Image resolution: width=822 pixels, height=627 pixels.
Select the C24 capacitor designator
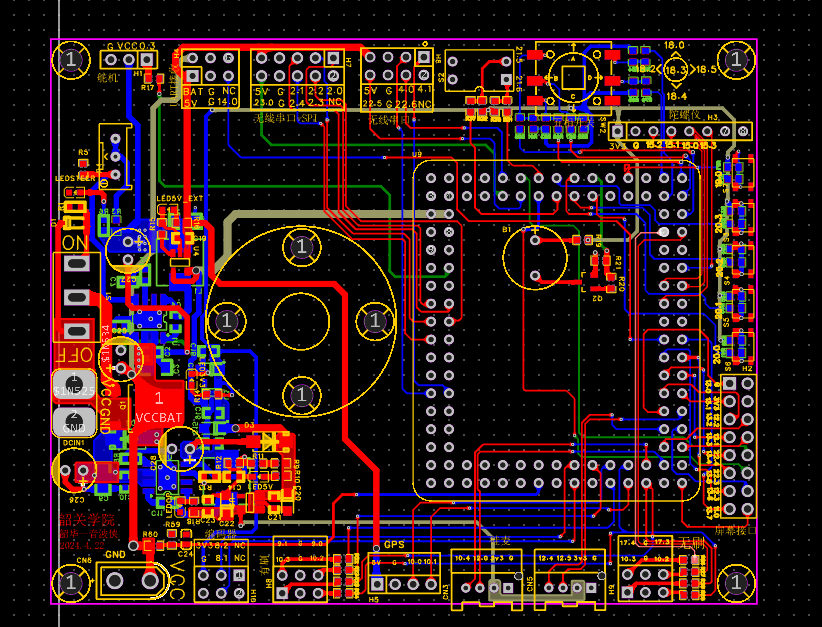[186, 554]
